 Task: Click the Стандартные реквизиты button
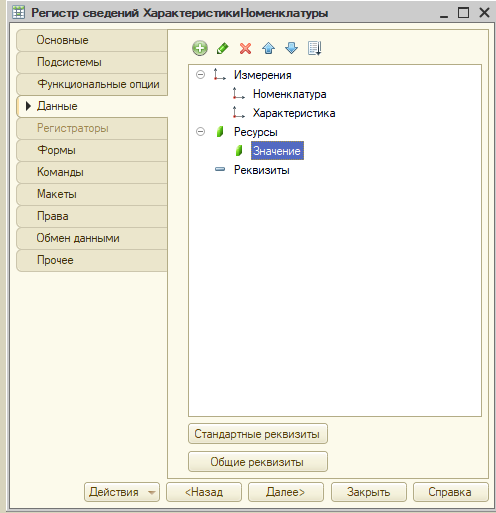click(258, 434)
